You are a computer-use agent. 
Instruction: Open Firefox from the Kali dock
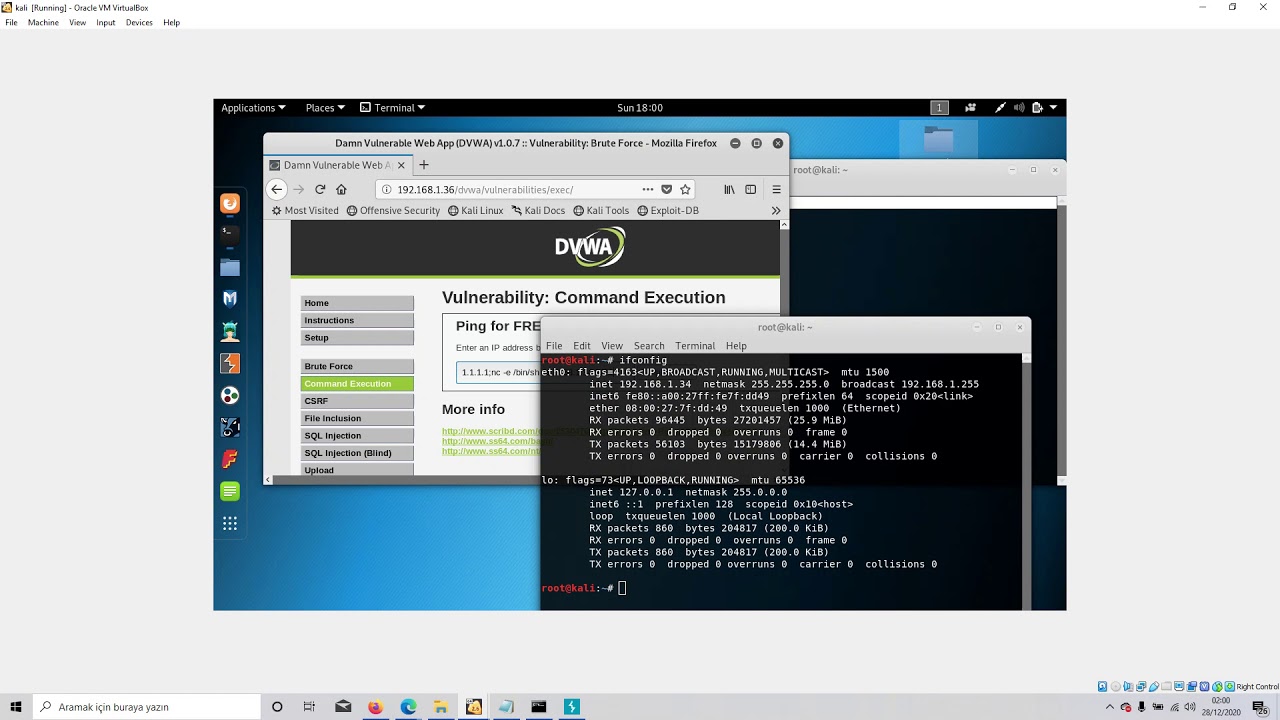230,203
